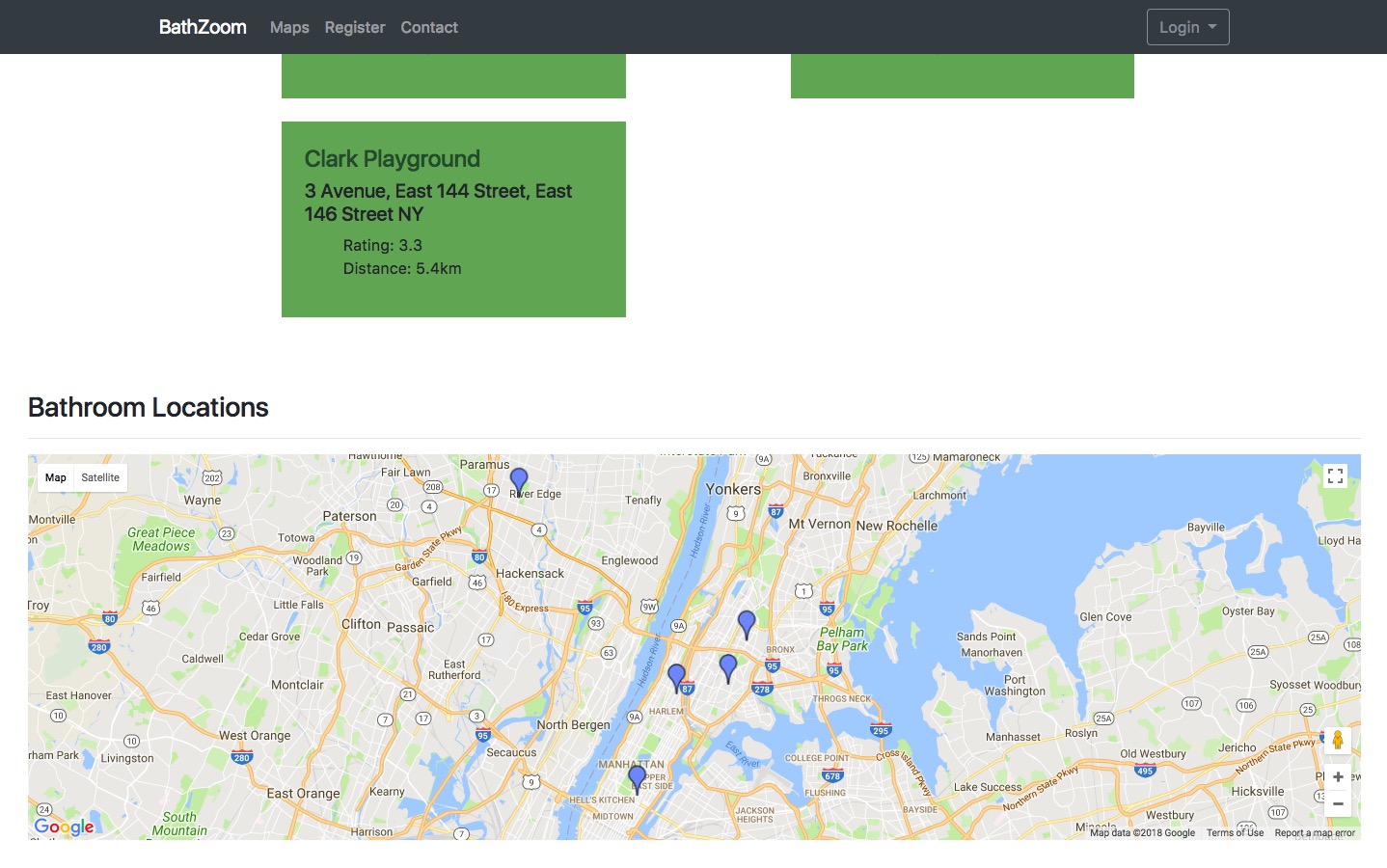
Task: Click the New Rochelle map label
Action: point(897,526)
